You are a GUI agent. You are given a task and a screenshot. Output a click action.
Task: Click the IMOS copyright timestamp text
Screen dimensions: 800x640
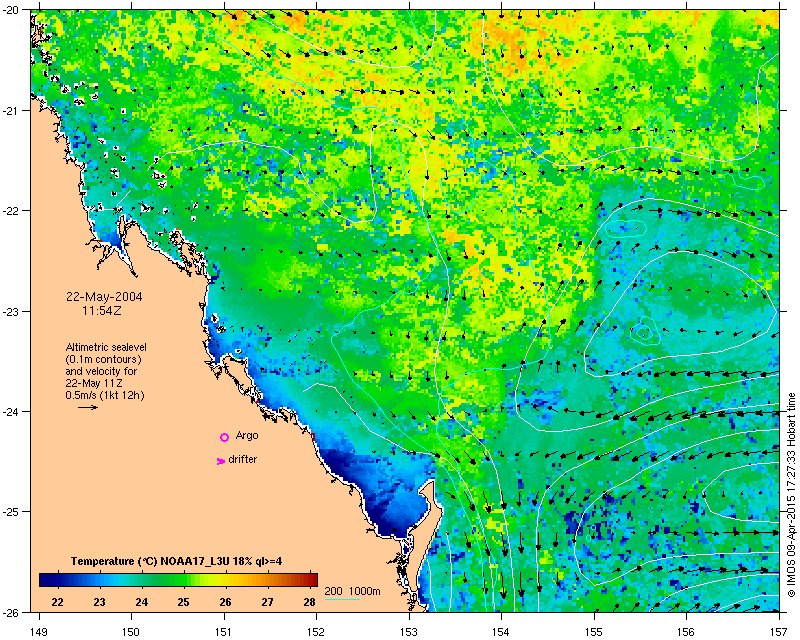tap(791, 495)
